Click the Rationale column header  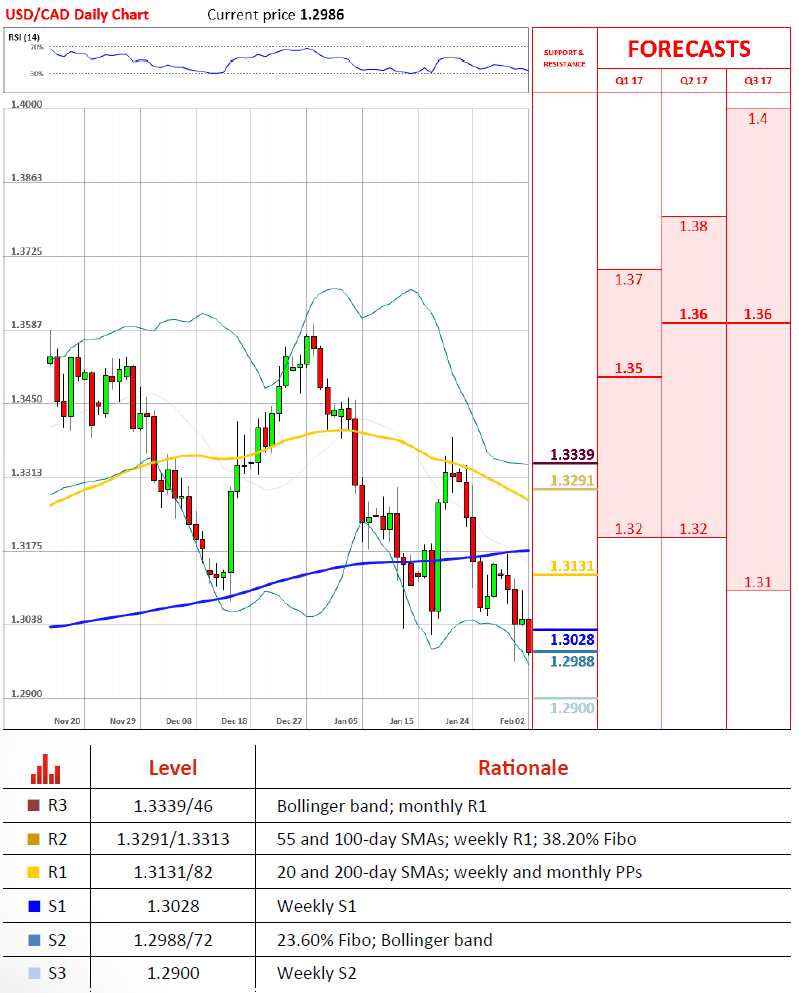coord(522,768)
